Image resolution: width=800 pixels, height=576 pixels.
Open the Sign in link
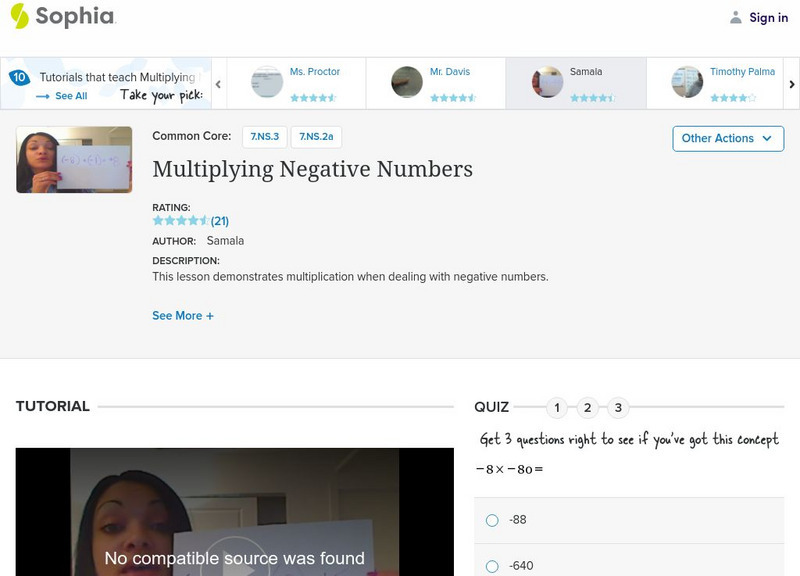point(768,17)
